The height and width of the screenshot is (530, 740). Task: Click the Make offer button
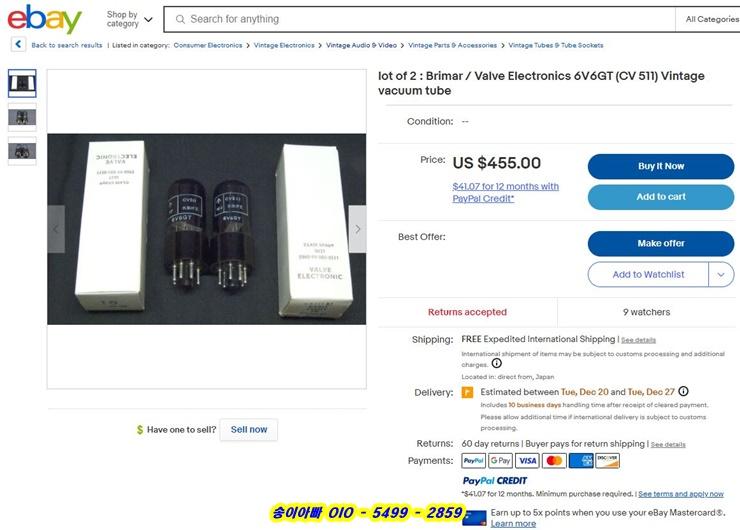tap(661, 243)
